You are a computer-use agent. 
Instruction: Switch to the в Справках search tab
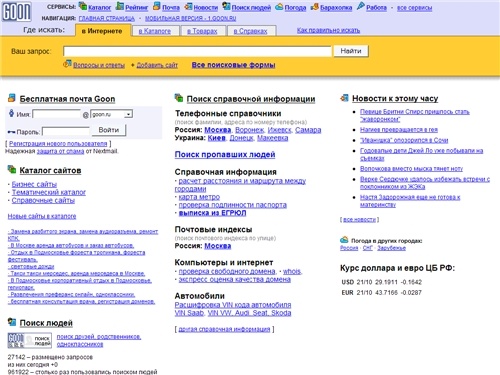point(251,31)
